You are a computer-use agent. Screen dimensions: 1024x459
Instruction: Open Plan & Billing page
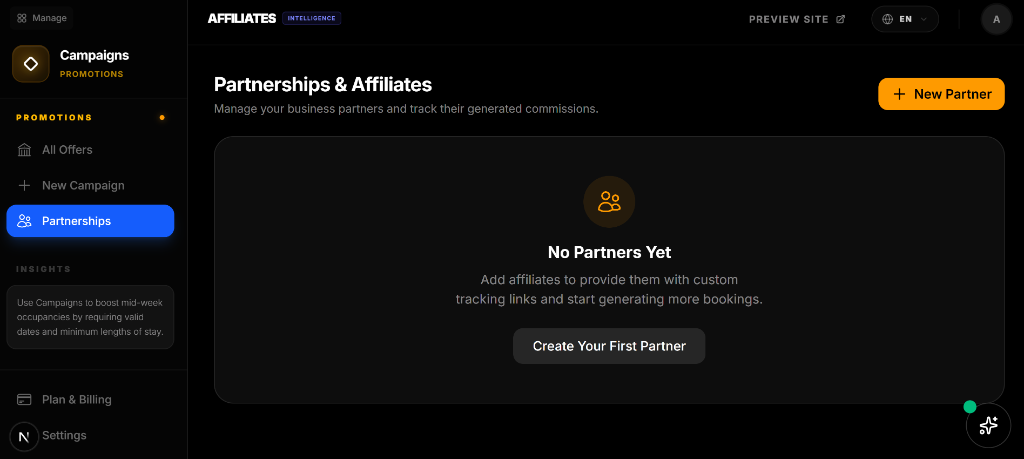[x=76, y=400]
